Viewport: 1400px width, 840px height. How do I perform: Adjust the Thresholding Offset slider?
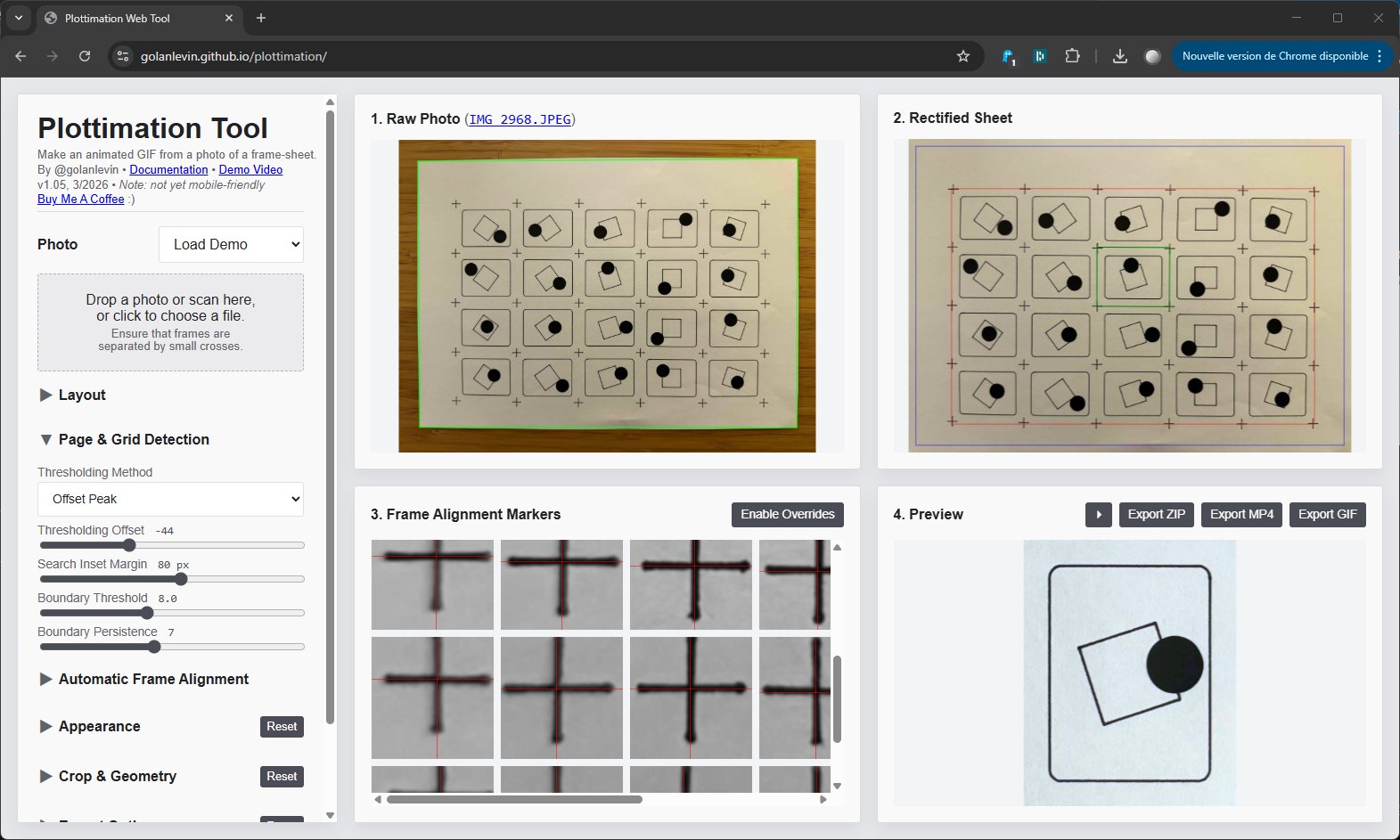point(129,545)
